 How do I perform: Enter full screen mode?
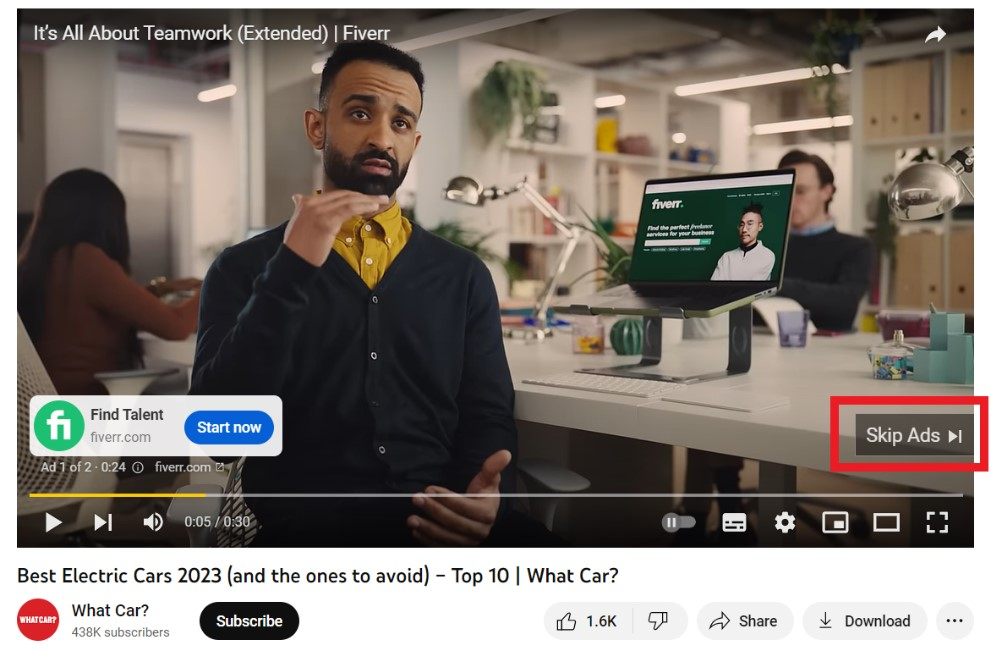pyautogui.click(x=937, y=523)
